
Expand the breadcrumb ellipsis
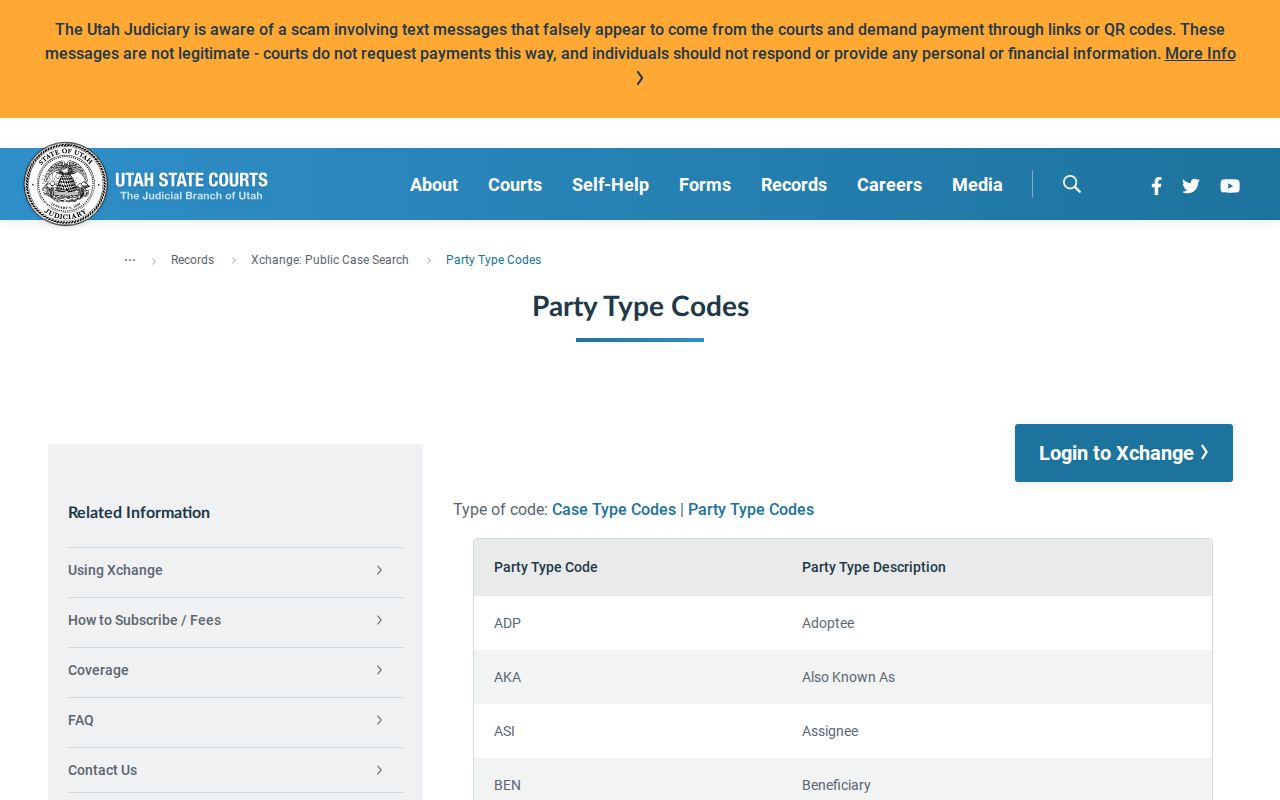coord(130,260)
